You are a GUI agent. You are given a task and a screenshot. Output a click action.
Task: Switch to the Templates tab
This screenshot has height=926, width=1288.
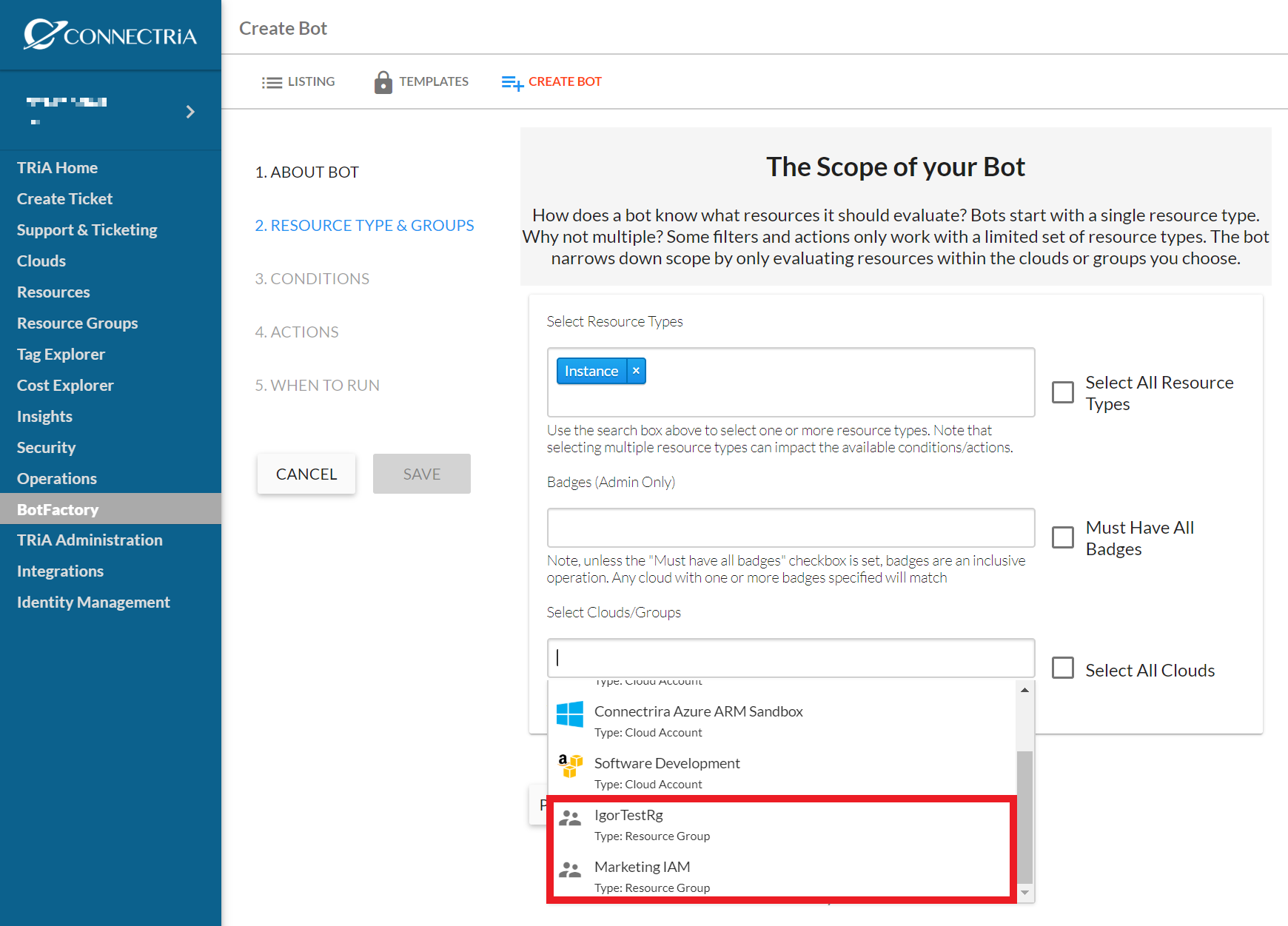tap(421, 82)
